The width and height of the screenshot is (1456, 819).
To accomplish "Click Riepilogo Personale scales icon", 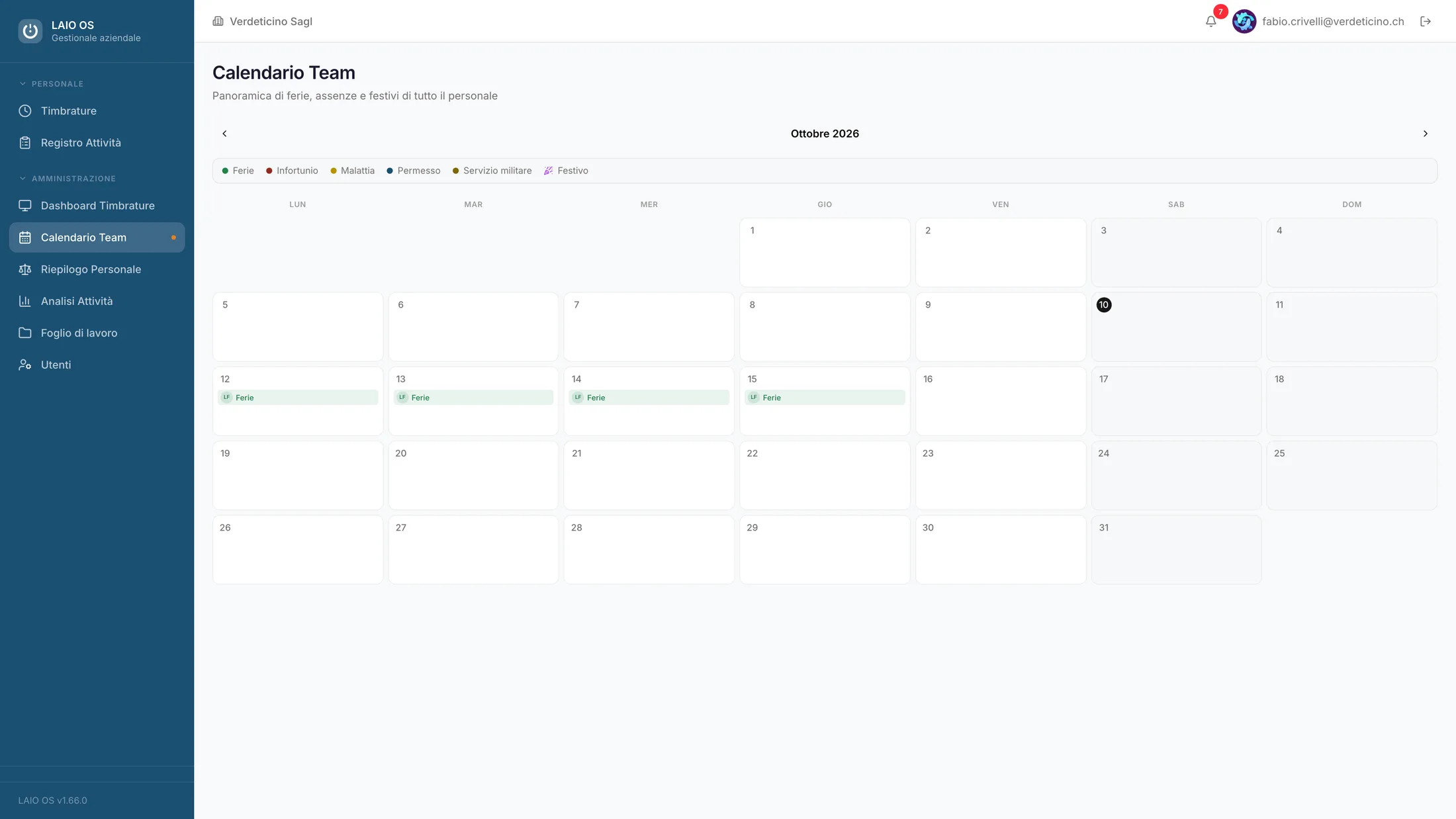I will (x=25, y=269).
